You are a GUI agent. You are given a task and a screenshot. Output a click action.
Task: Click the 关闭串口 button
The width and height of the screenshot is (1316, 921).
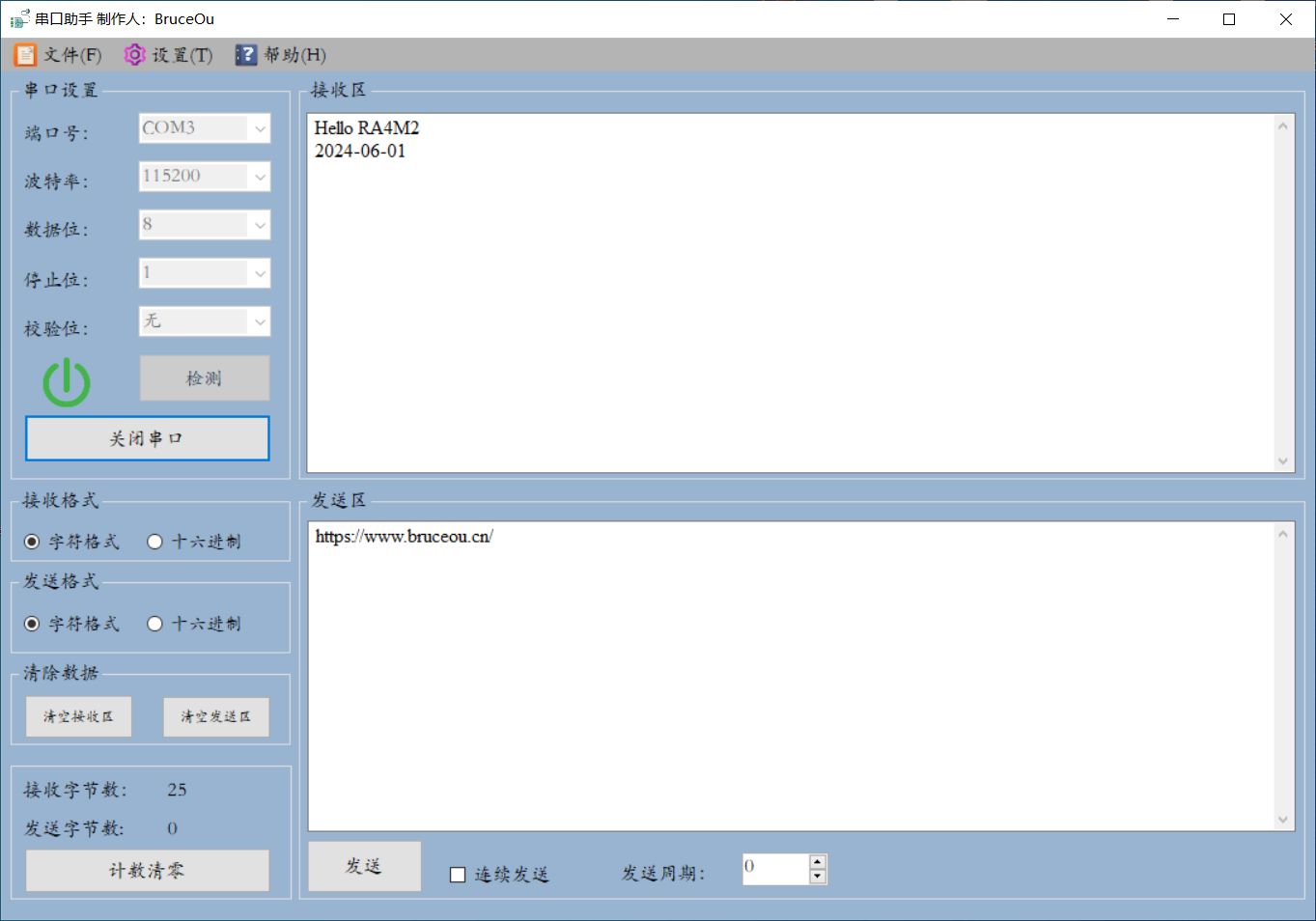pyautogui.click(x=147, y=438)
